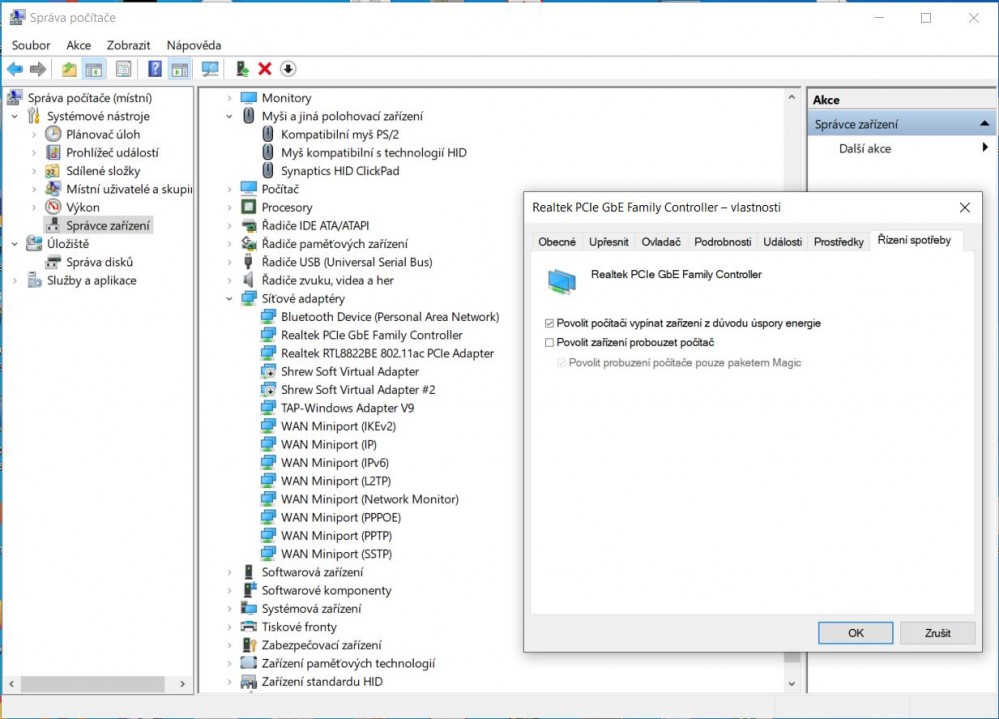The height and width of the screenshot is (719, 999).
Task: Enable 'Povolit zařízení probouzet počítač' checkbox
Action: pos(549,342)
